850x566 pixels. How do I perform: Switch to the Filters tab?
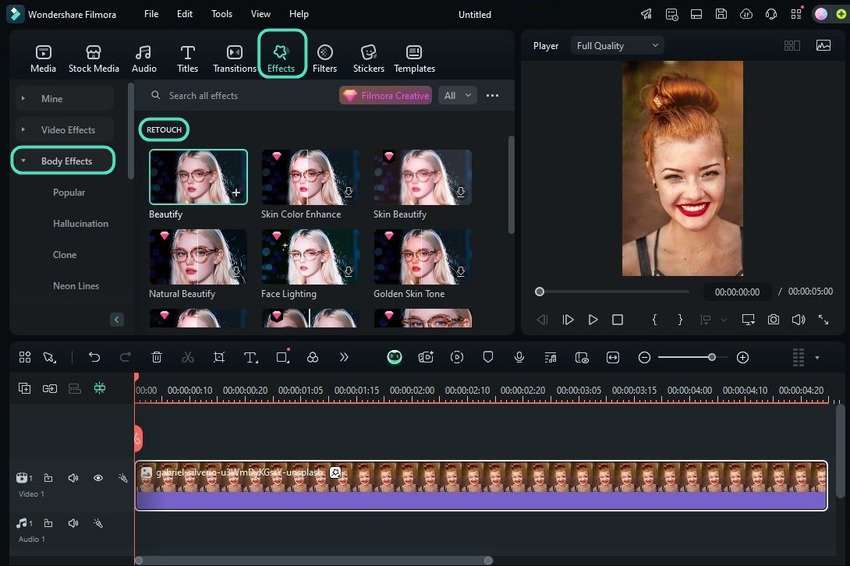click(x=324, y=58)
